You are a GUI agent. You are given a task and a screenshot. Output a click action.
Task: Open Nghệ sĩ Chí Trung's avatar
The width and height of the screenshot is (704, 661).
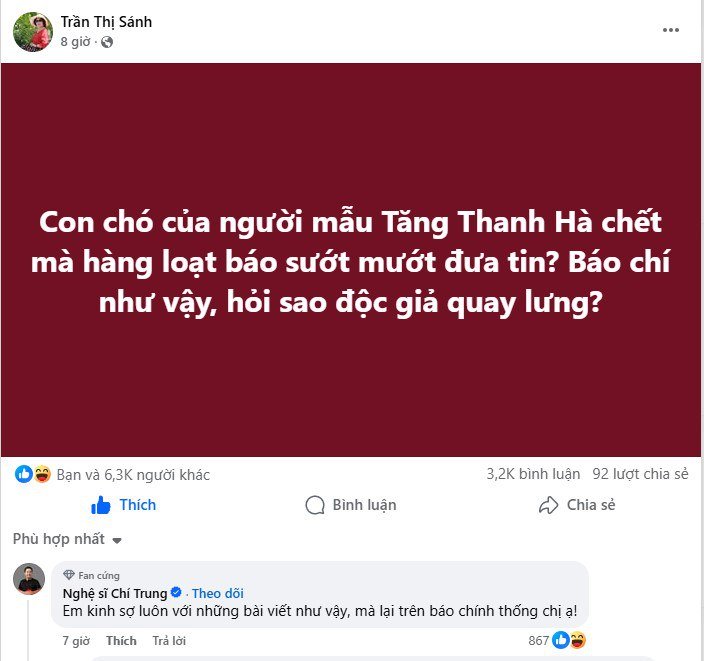point(29,579)
